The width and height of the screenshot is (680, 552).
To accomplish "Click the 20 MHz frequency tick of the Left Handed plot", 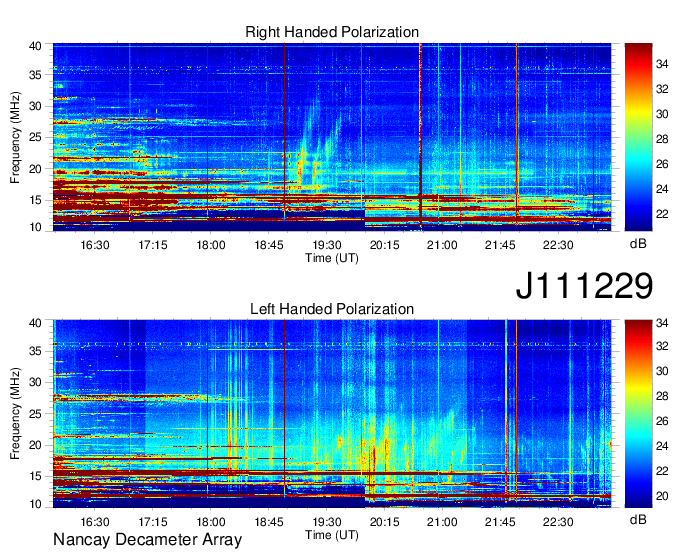I will (35, 445).
